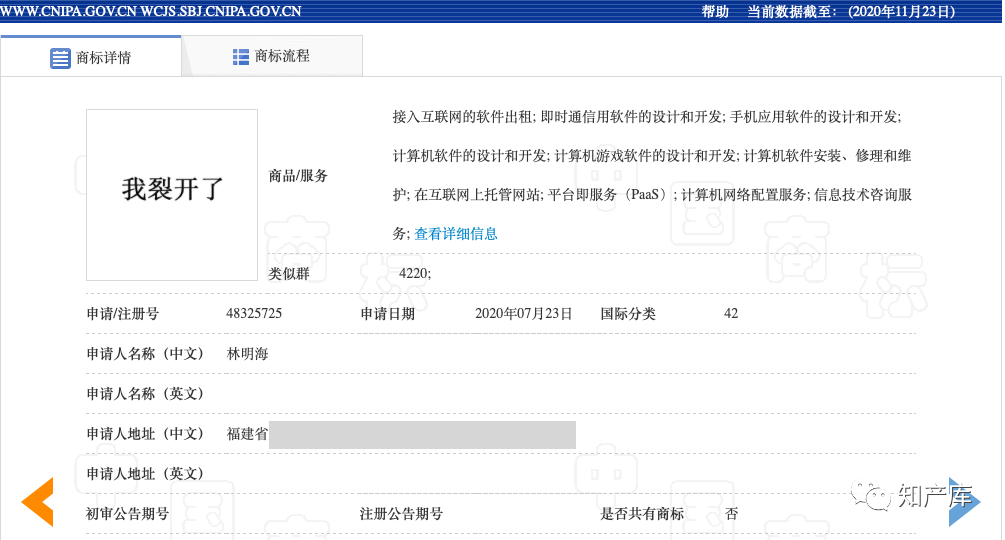Go to previous record with orange arrow
The image size is (1005, 540).
[38, 502]
